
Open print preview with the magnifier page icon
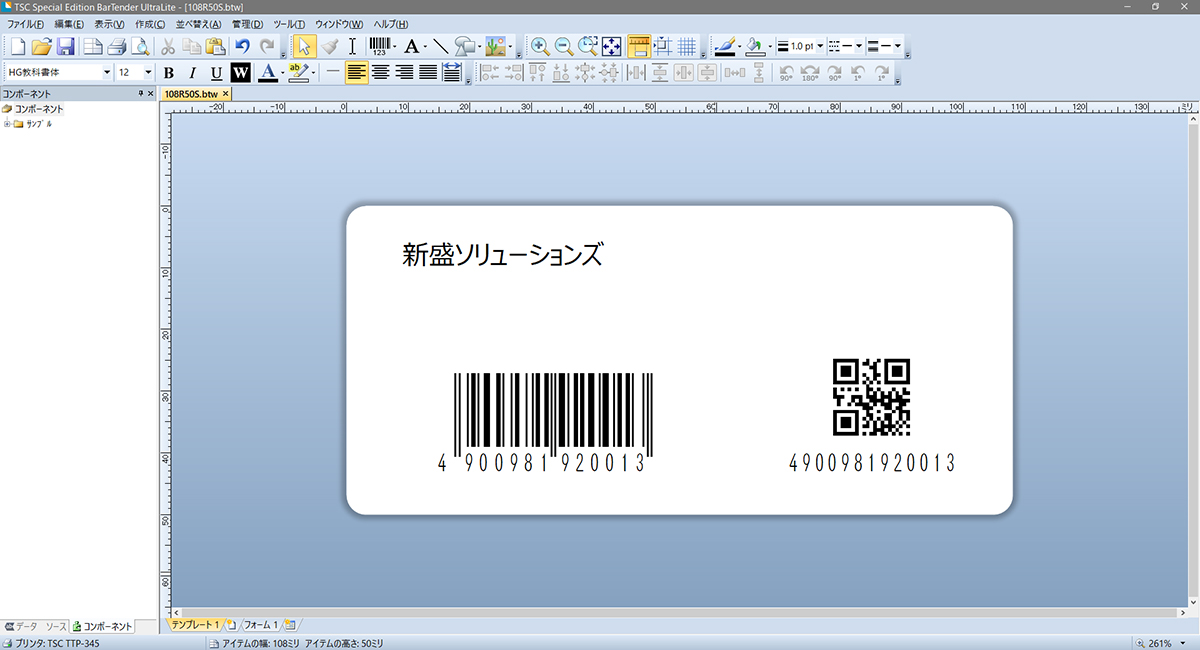tap(141, 46)
